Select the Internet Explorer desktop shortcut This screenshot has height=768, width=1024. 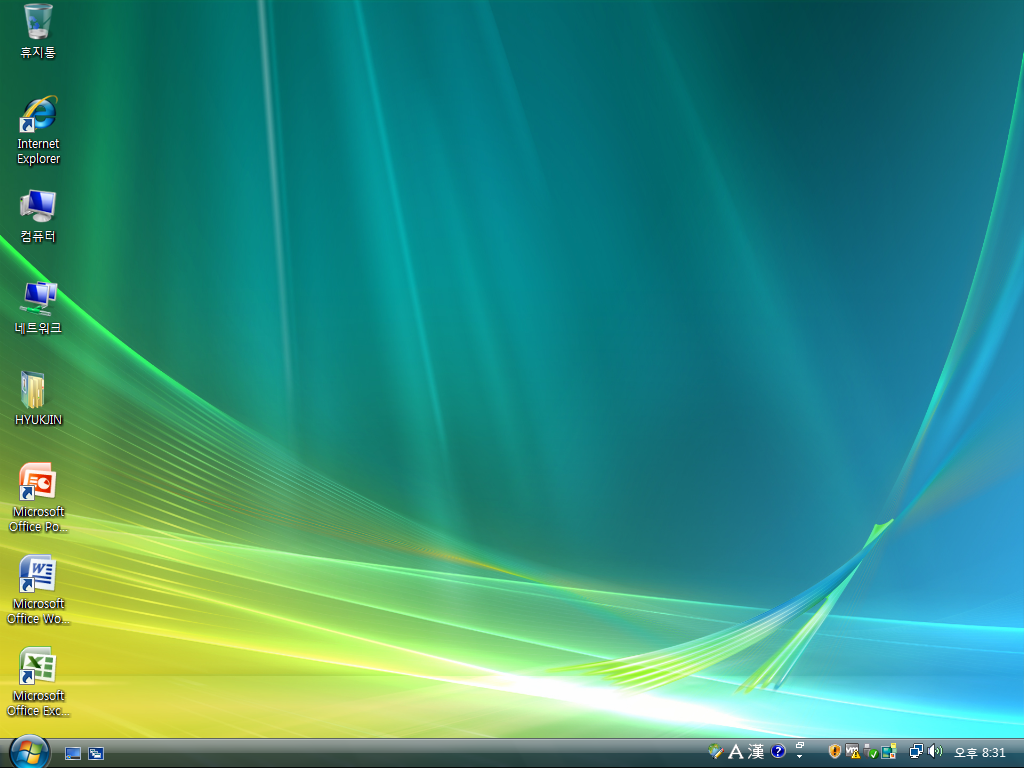click(38, 130)
